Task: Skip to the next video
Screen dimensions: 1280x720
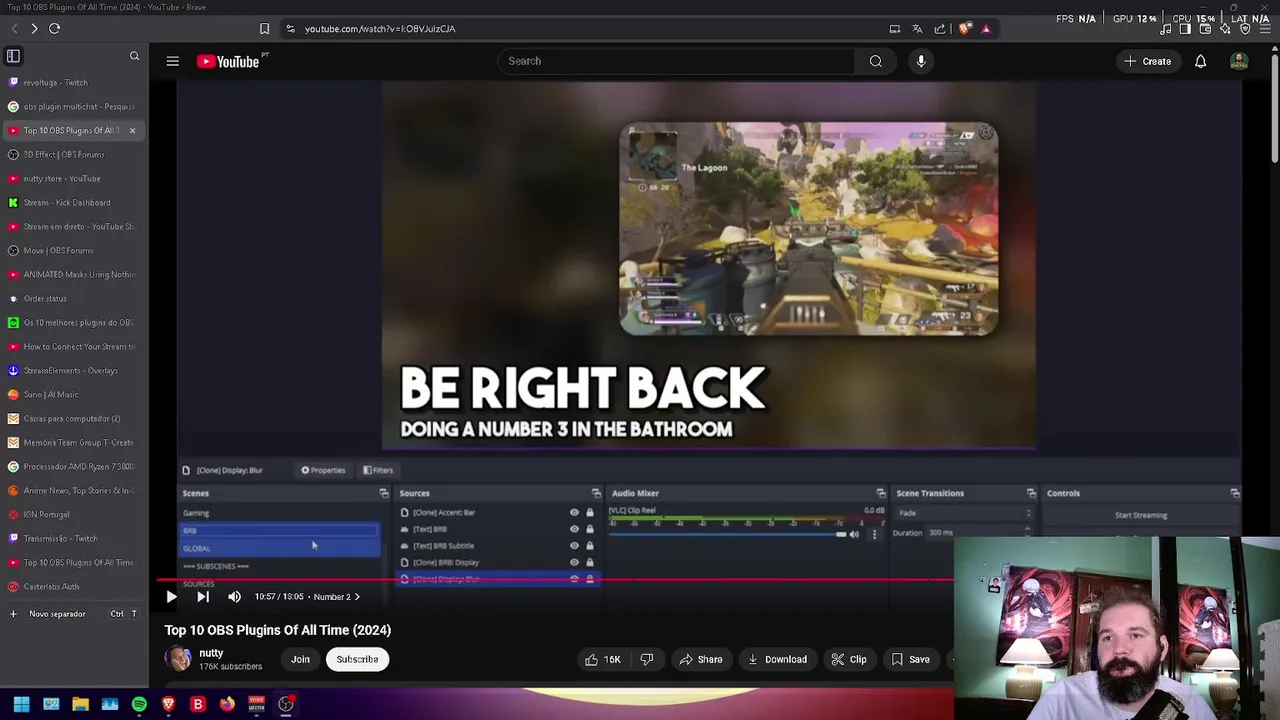Action: [202, 597]
